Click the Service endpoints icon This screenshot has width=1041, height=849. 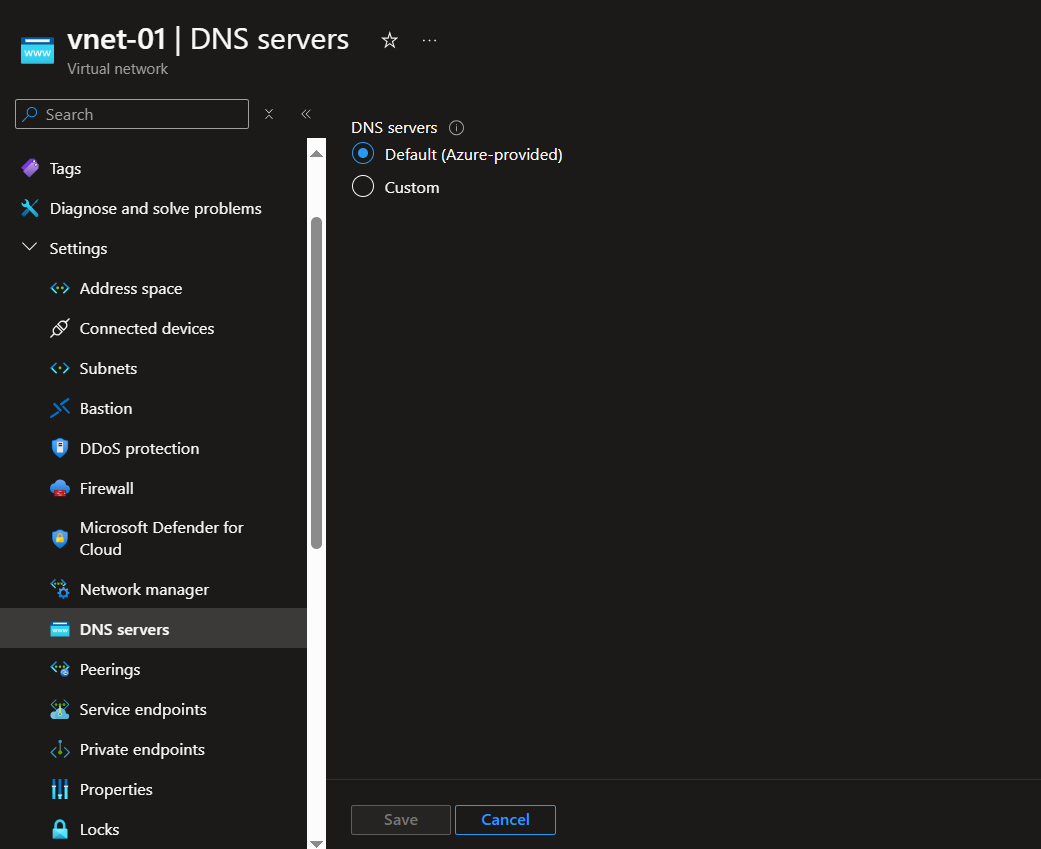click(x=60, y=710)
